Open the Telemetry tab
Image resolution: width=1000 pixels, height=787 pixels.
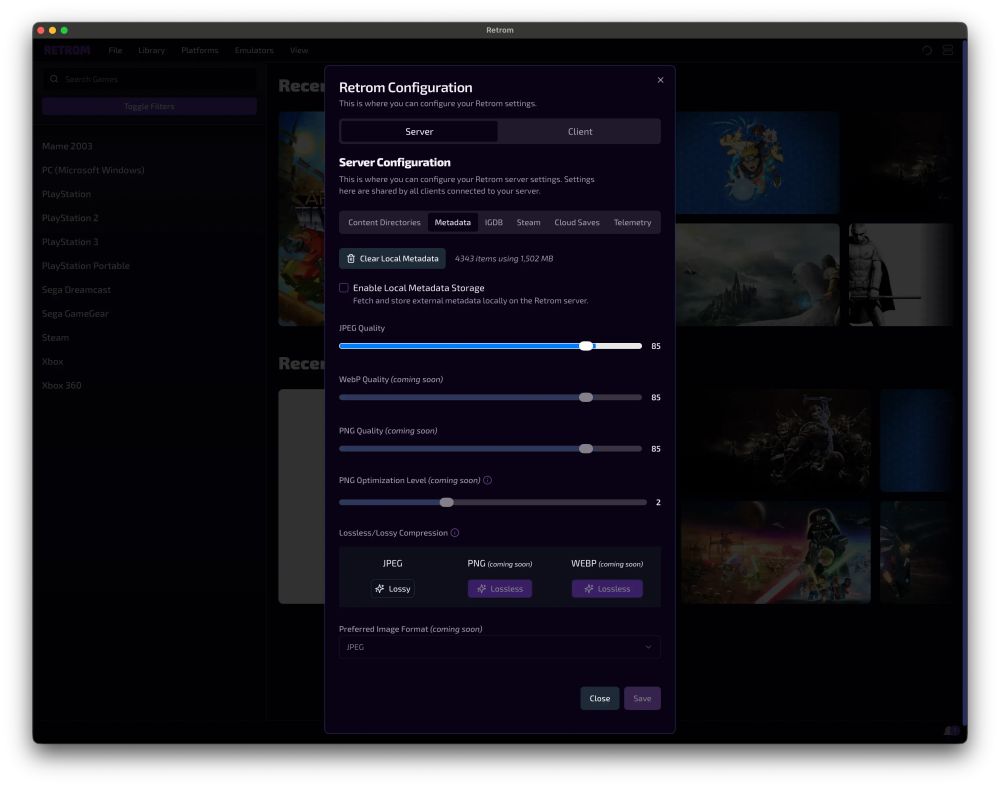pos(632,223)
